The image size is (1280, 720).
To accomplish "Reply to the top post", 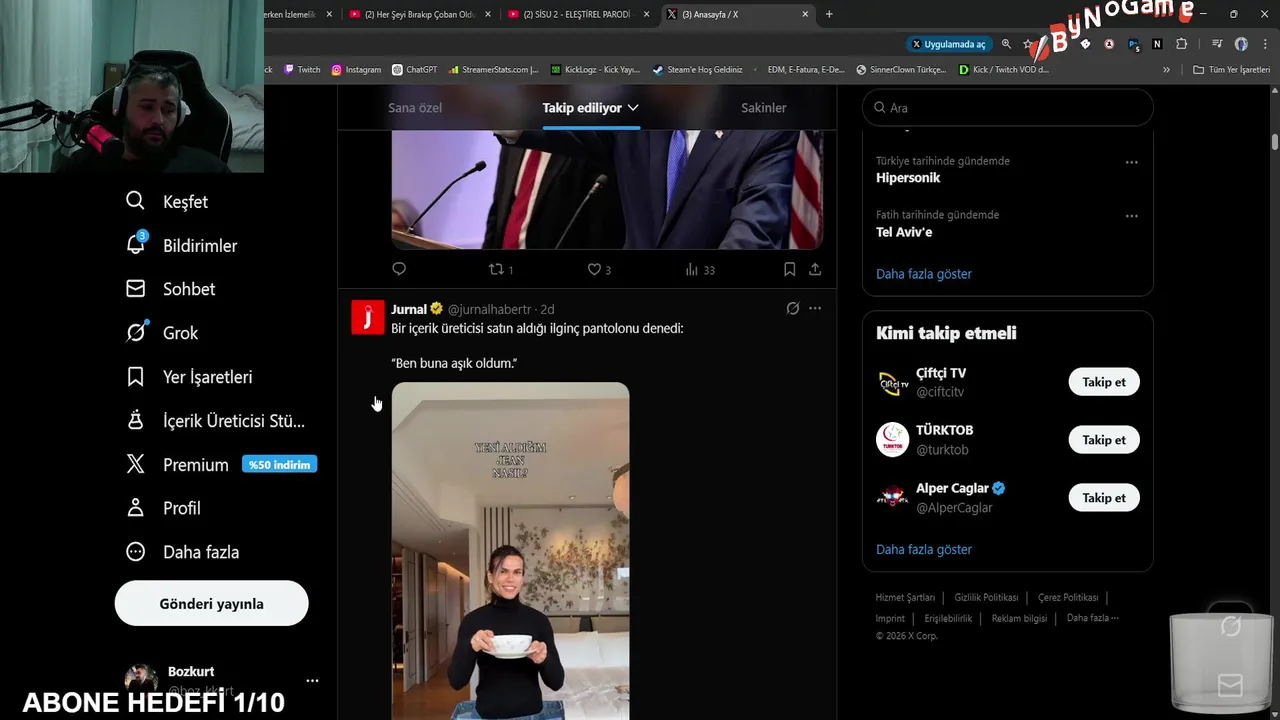I will pos(399,269).
